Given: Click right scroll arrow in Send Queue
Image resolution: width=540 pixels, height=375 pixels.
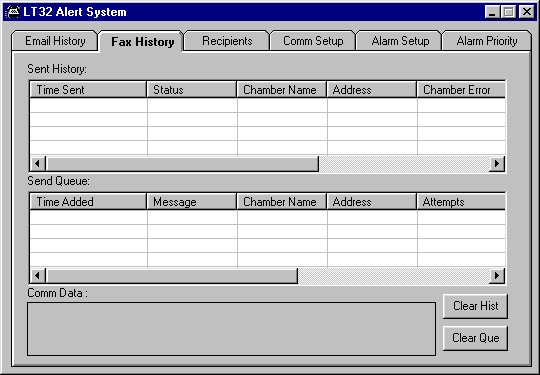Looking at the screenshot, I should tap(497, 275).
